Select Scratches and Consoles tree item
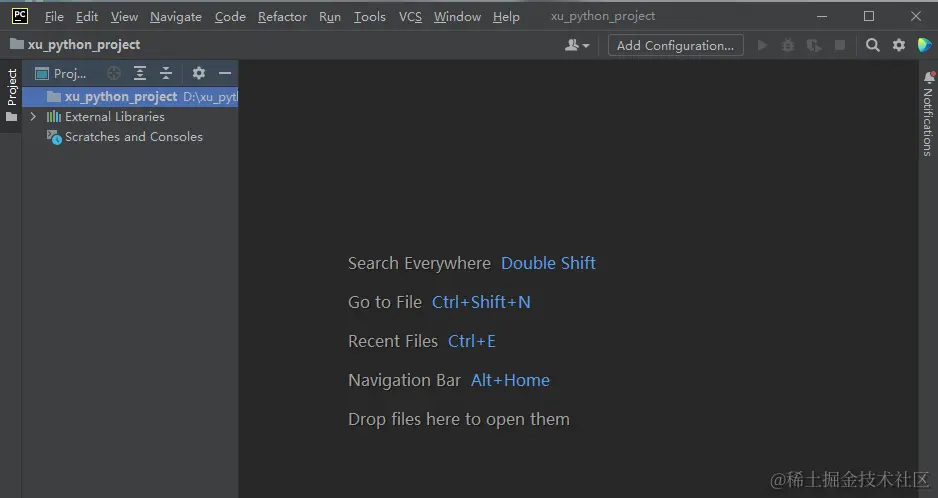Viewport: 938px width, 498px height. click(134, 137)
